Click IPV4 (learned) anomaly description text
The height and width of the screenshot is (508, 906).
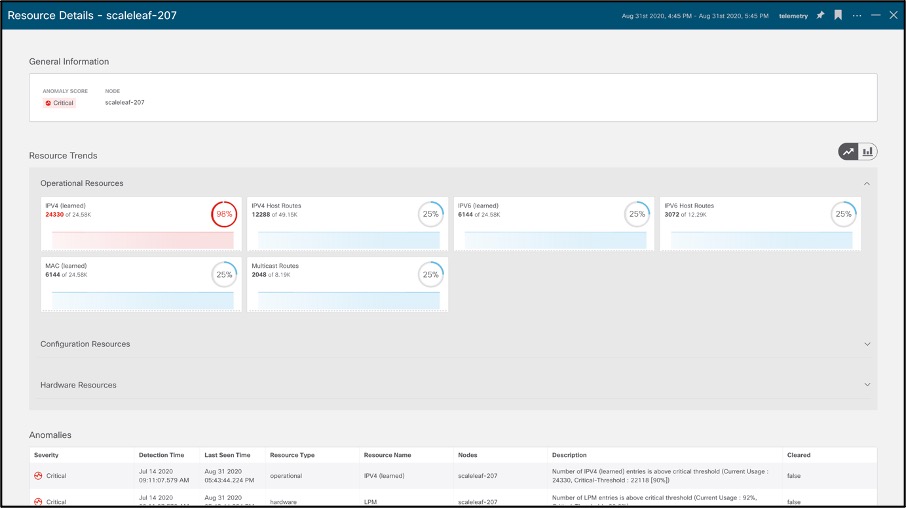click(x=660, y=476)
